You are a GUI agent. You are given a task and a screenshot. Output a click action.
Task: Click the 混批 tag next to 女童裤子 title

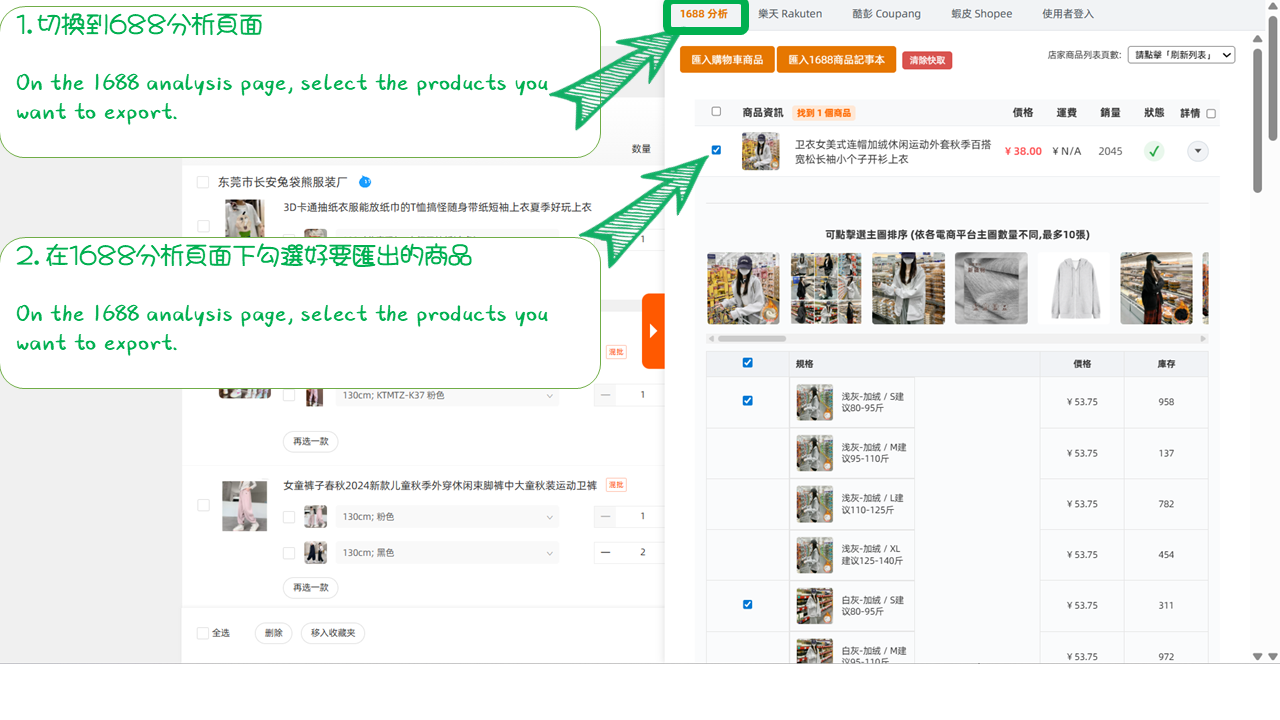tap(615, 484)
